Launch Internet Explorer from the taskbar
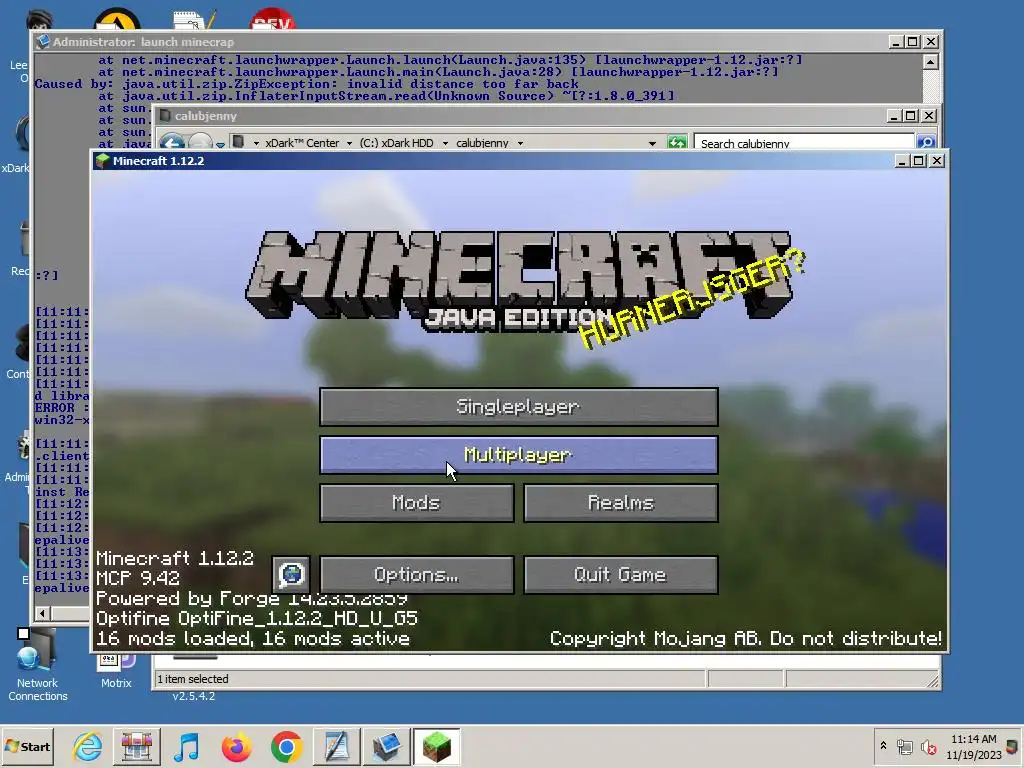Screen dimensions: 1024x768 coord(87,746)
